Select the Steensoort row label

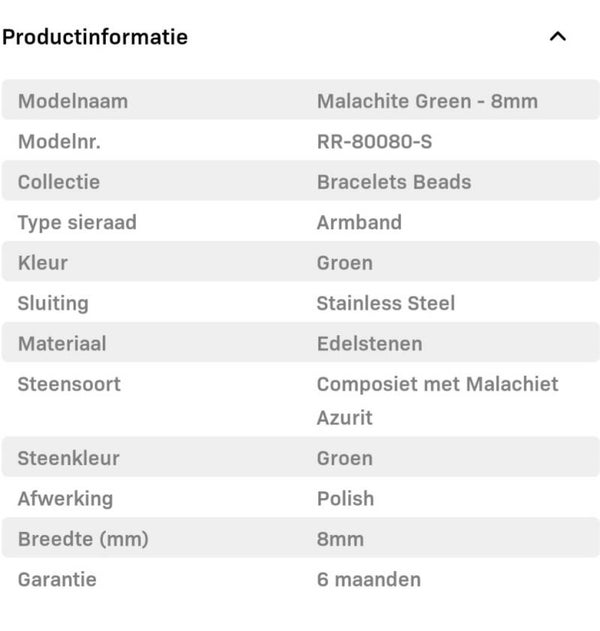tap(69, 384)
